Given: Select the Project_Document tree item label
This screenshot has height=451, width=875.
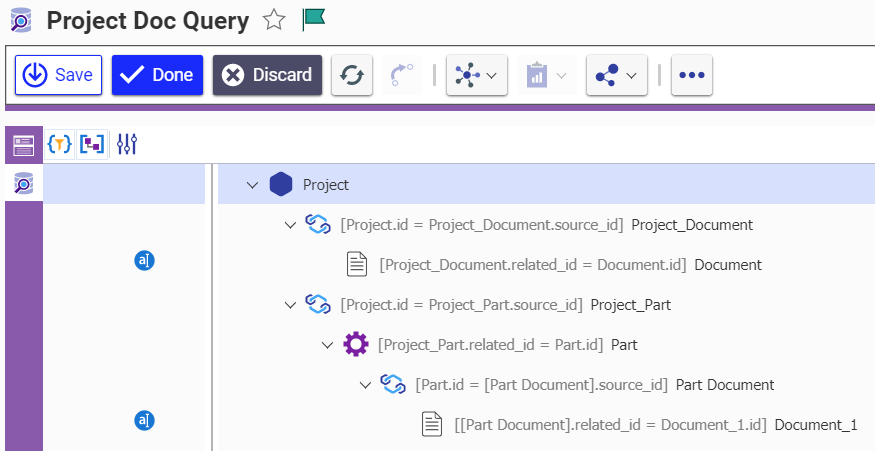Looking at the screenshot, I should (x=692, y=225).
